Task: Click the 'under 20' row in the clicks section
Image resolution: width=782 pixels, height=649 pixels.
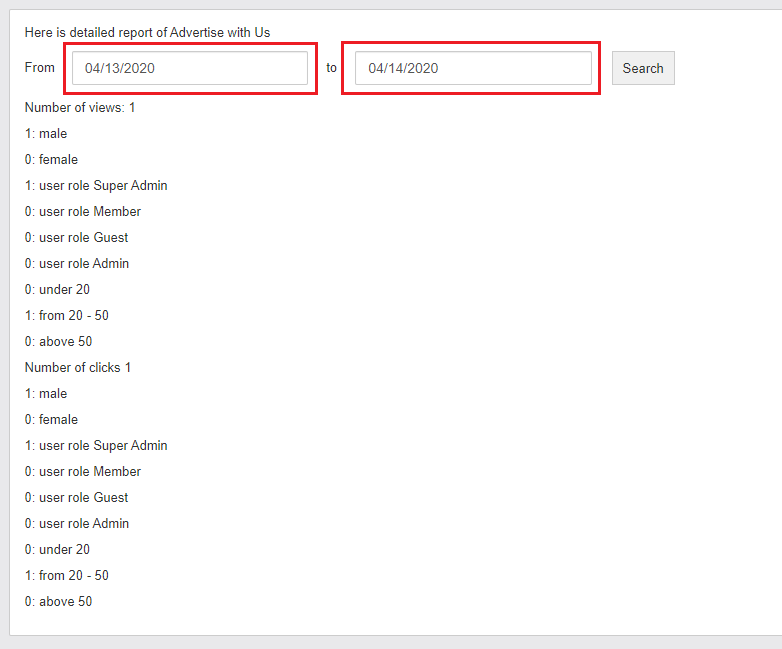Action: coord(57,549)
